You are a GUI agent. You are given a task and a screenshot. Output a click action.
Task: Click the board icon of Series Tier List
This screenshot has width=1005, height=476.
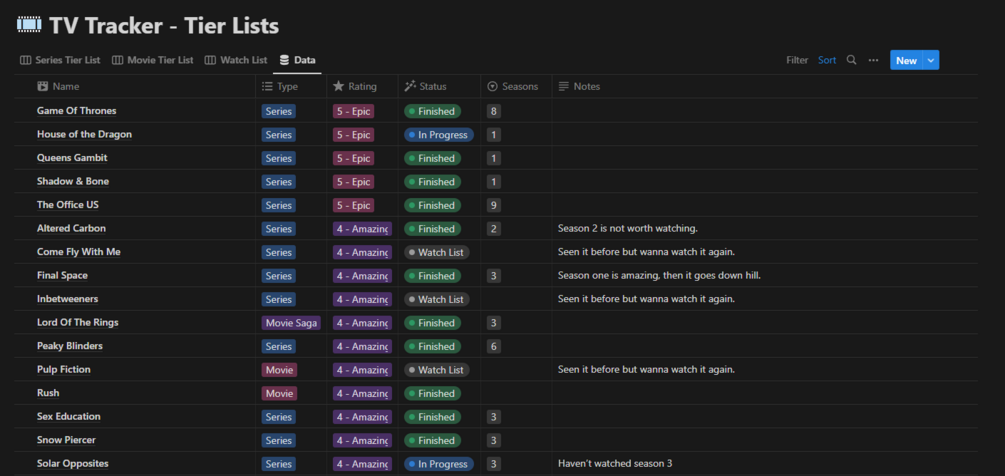(26, 60)
